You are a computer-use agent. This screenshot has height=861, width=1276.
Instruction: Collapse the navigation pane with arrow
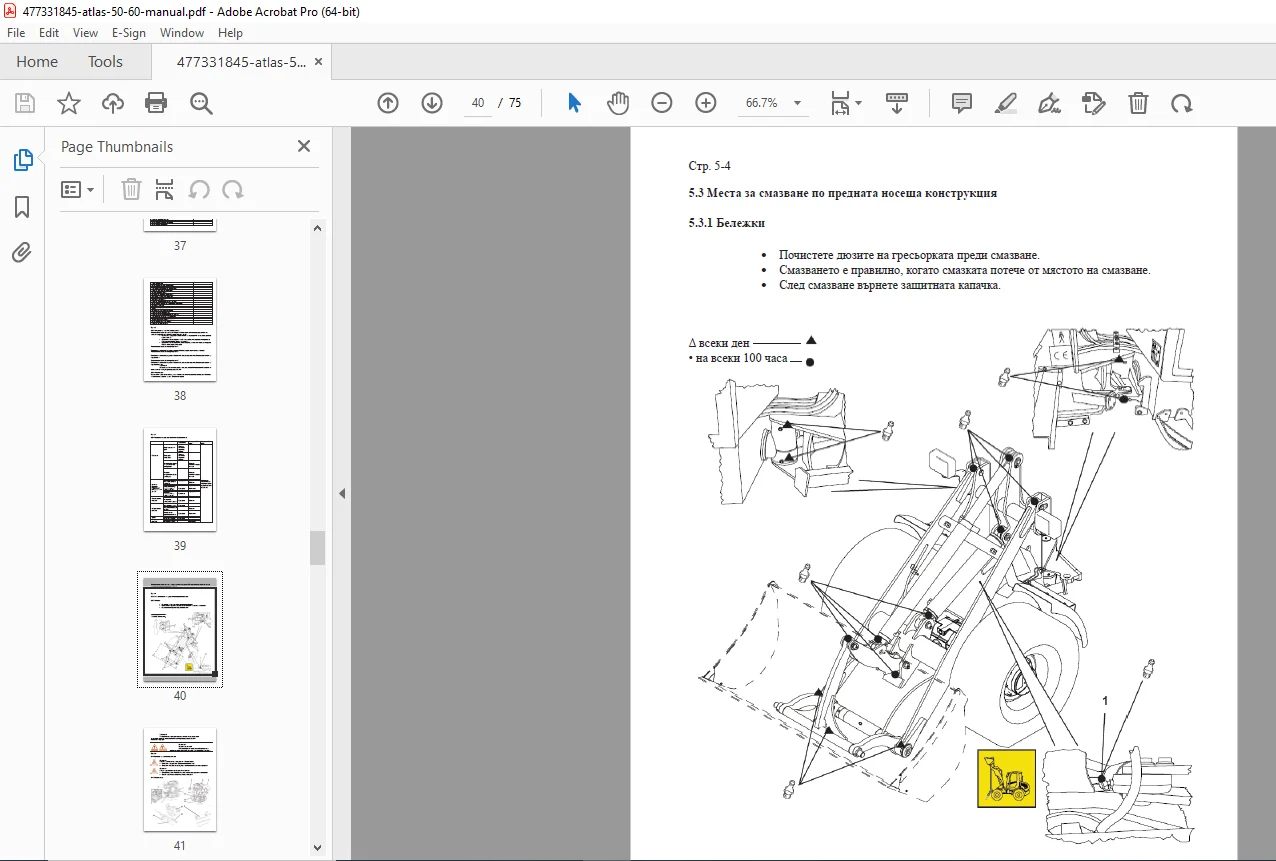click(x=342, y=493)
